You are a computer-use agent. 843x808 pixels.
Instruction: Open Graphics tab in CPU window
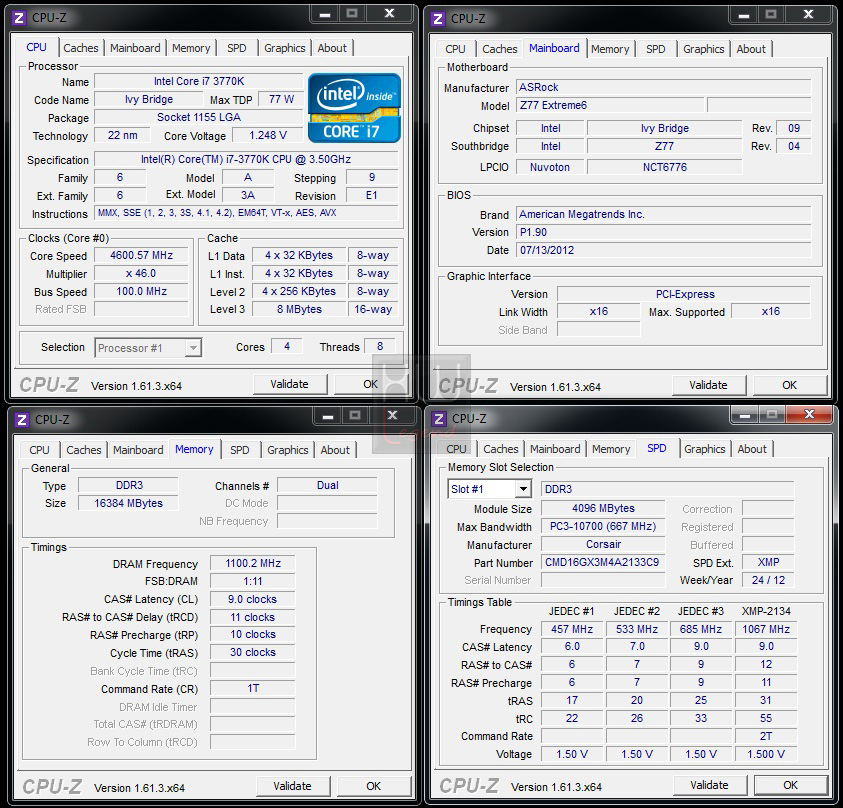(x=284, y=48)
